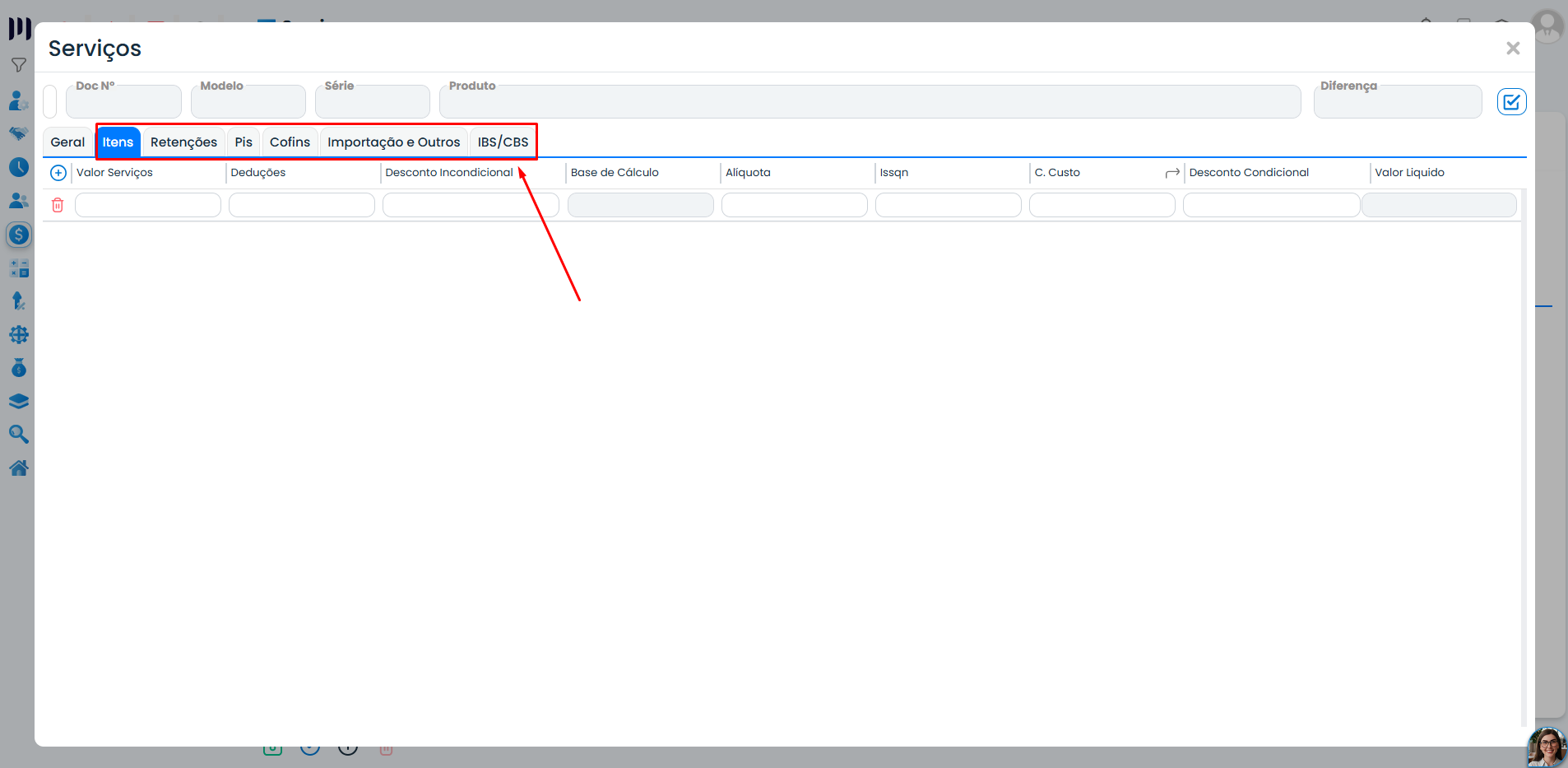Click the logo at top of sidebar
1568x768 pixels.
[20, 29]
